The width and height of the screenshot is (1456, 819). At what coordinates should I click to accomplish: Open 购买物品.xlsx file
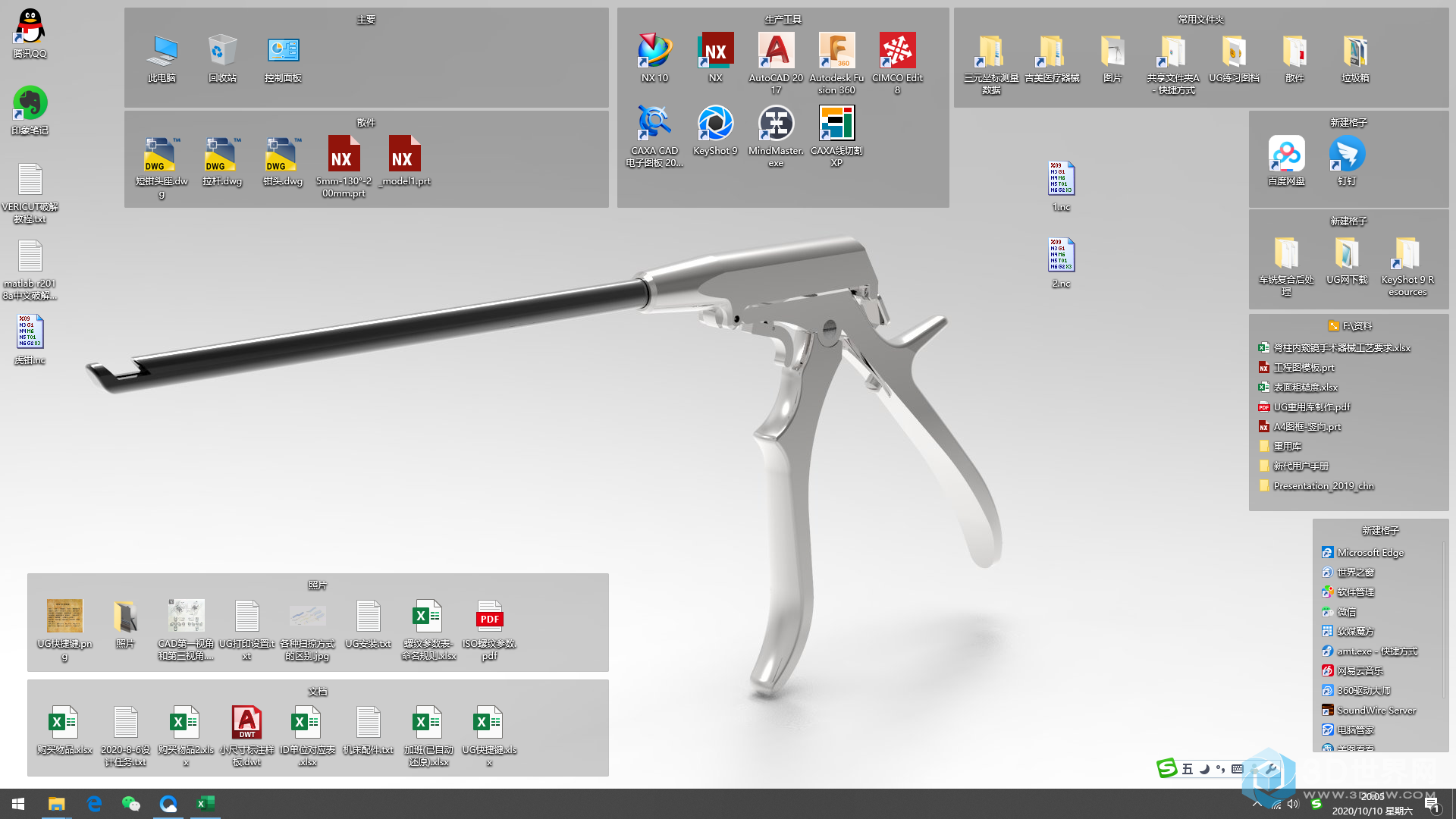pos(64,730)
